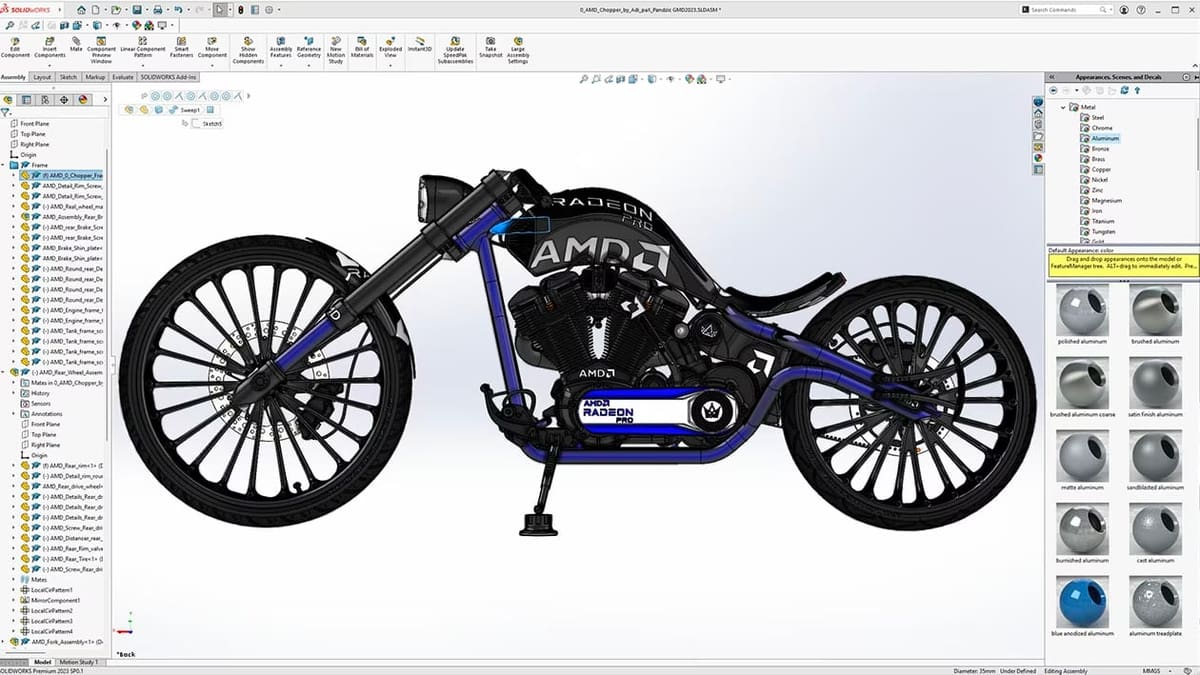Click the Edit Component tool
This screenshot has width=1200, height=675.
15,50
